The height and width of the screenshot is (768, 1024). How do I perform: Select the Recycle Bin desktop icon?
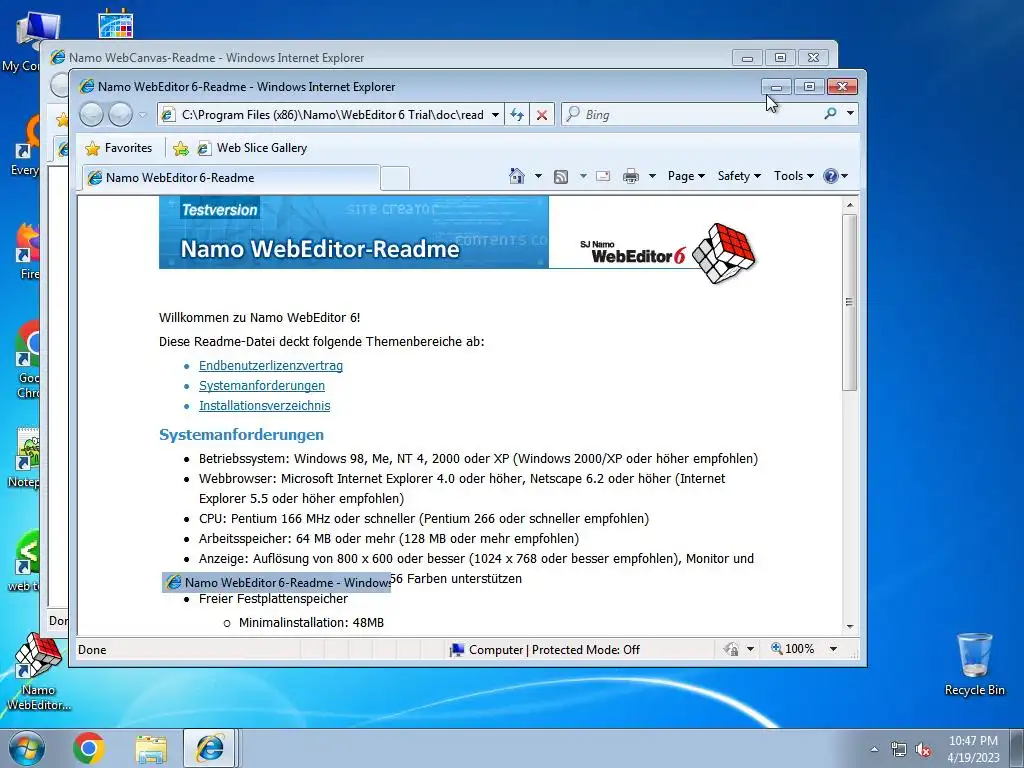point(974,664)
